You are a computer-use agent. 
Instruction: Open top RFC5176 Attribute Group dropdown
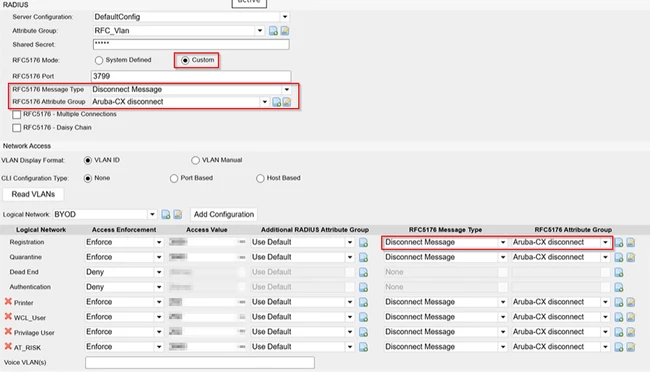[x=264, y=102]
